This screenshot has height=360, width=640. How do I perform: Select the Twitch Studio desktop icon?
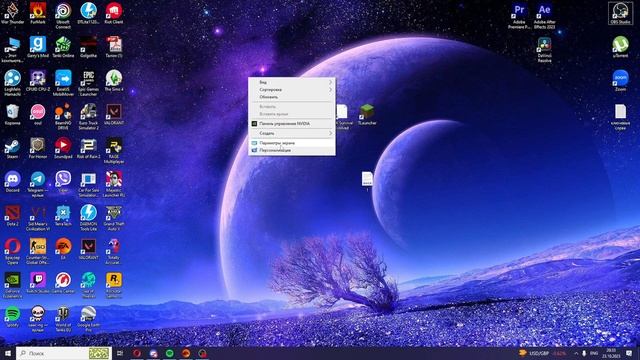[x=38, y=283]
